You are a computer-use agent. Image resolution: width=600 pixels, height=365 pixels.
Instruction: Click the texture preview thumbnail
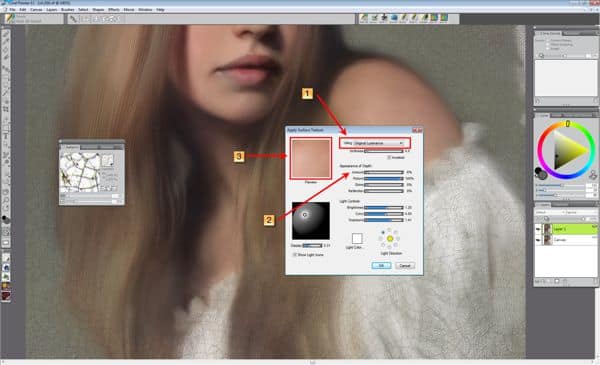click(311, 158)
